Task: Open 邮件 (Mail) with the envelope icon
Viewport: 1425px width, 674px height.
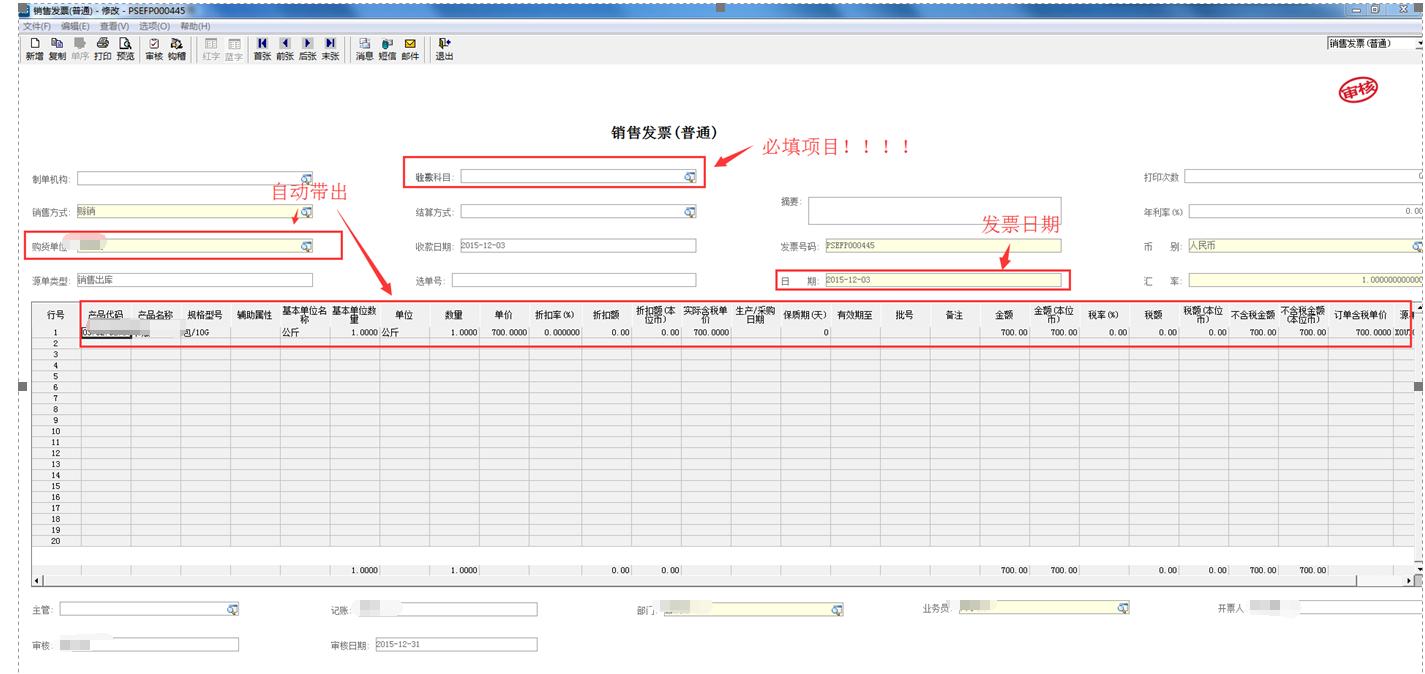Action: pos(409,44)
